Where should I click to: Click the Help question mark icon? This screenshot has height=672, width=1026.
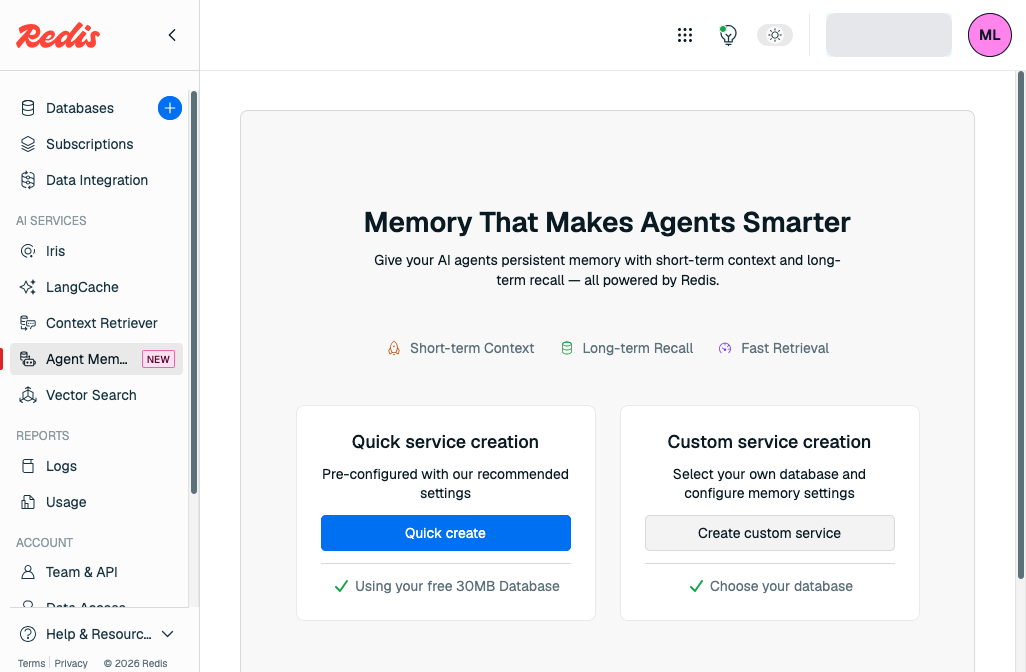tap(27, 634)
